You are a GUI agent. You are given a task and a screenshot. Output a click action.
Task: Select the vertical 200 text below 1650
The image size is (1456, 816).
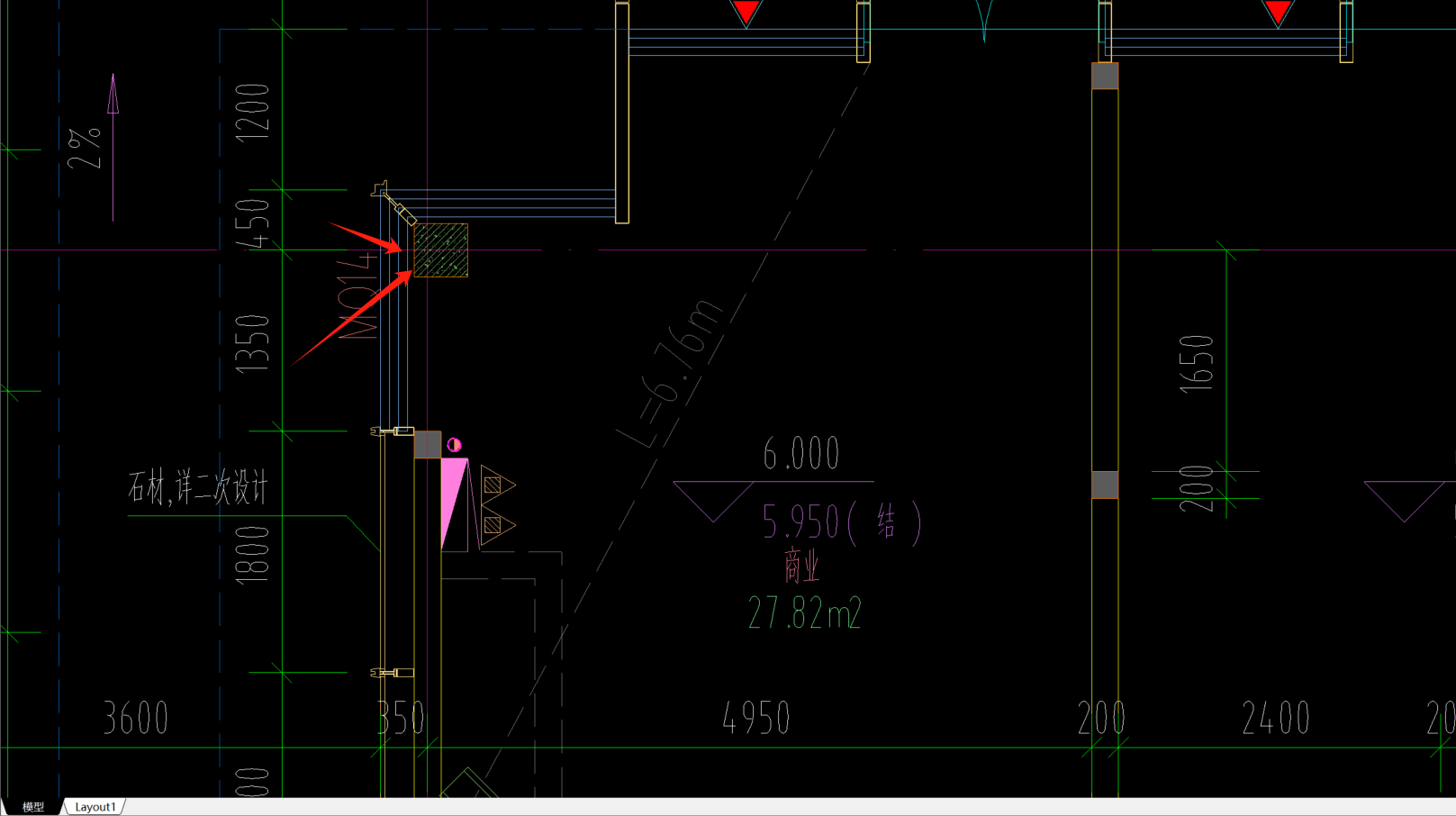pos(1197,489)
